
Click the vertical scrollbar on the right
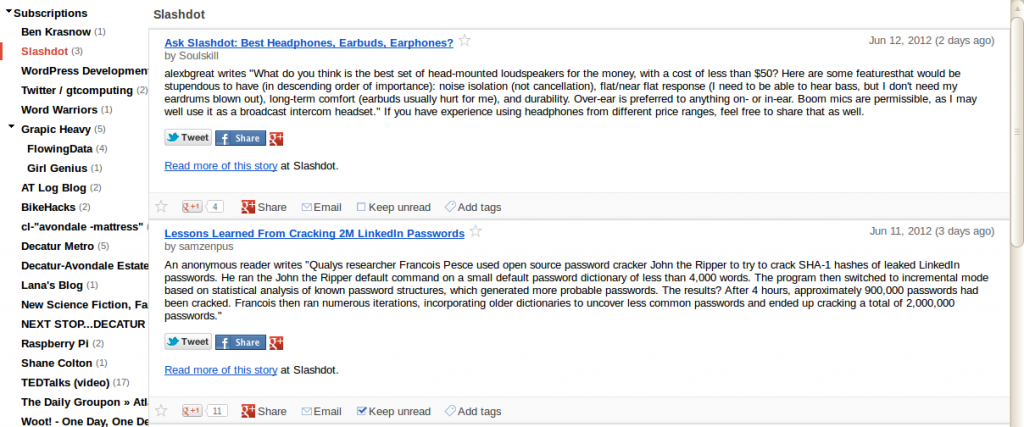1016,131
